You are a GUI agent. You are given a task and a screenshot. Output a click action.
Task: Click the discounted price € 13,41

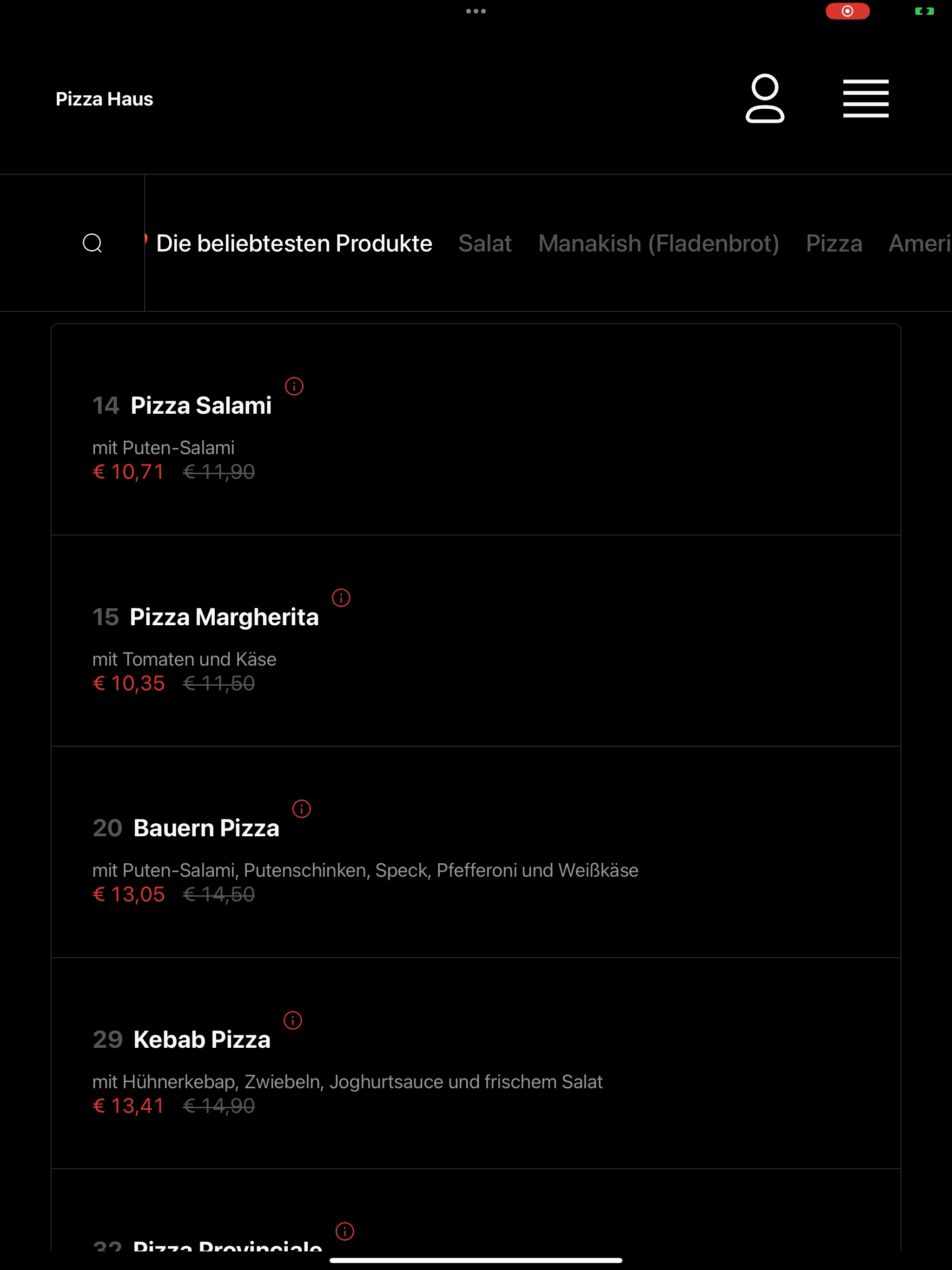(x=129, y=1106)
